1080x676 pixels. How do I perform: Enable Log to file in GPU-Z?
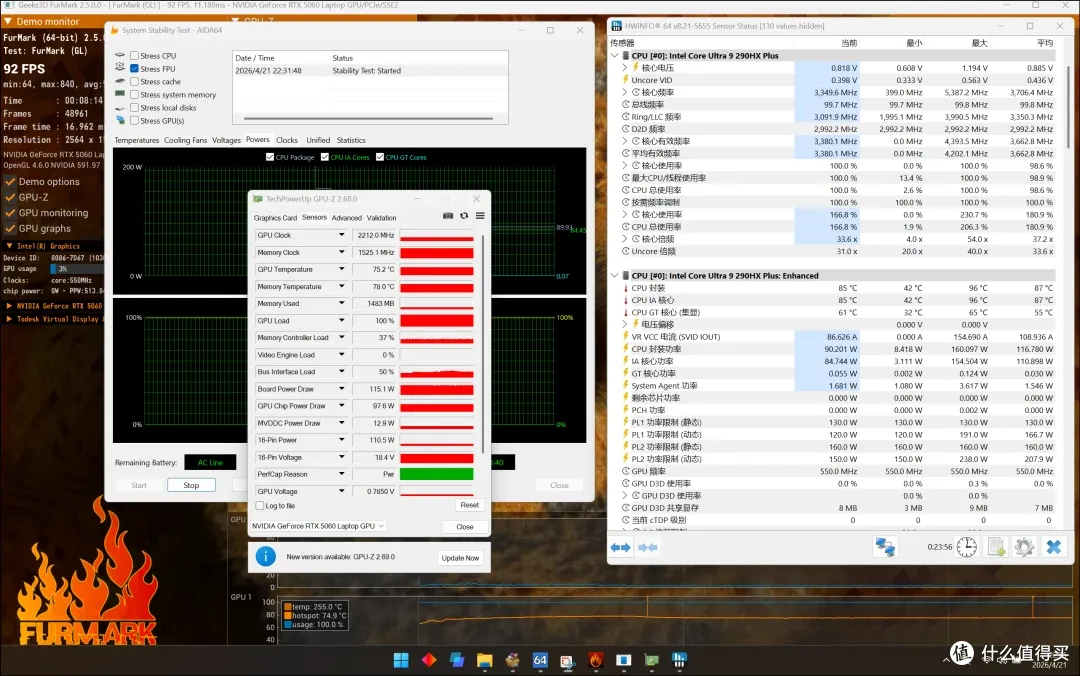260,506
